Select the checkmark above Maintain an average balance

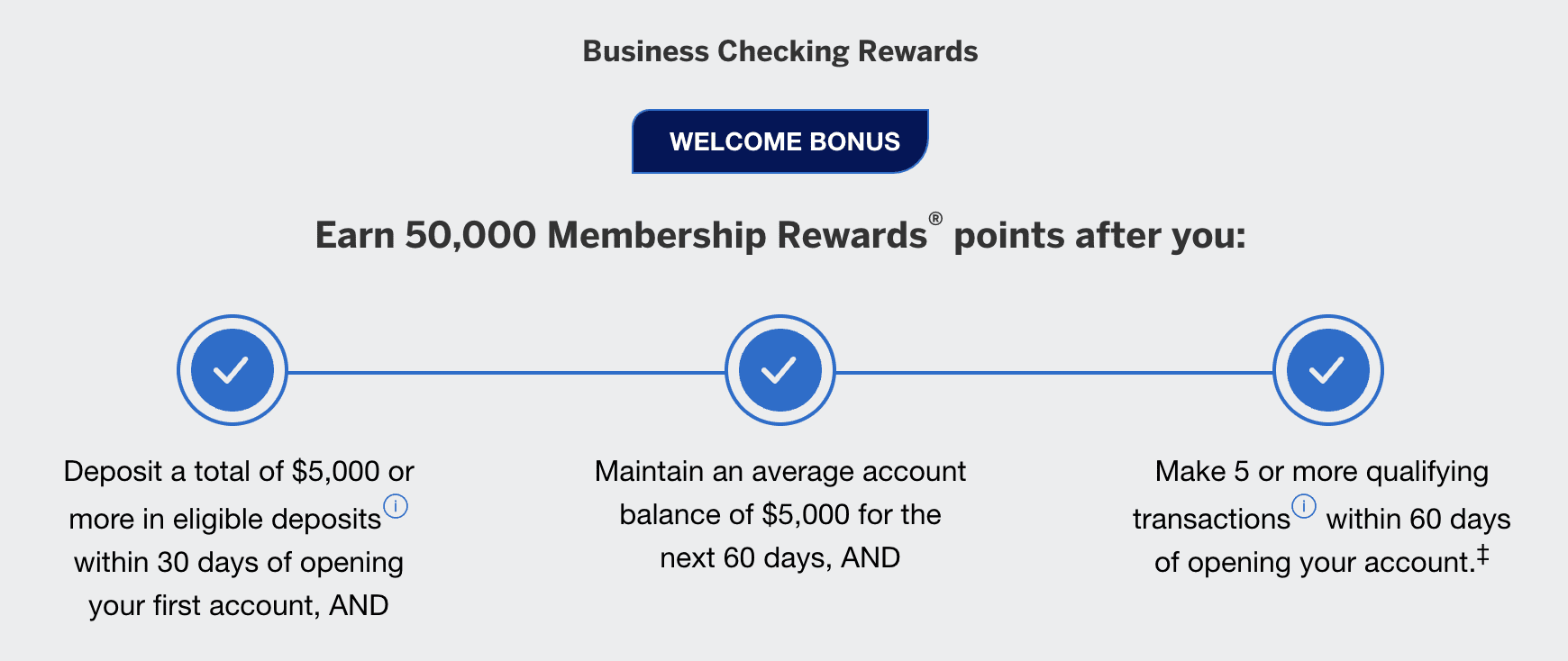(780, 370)
